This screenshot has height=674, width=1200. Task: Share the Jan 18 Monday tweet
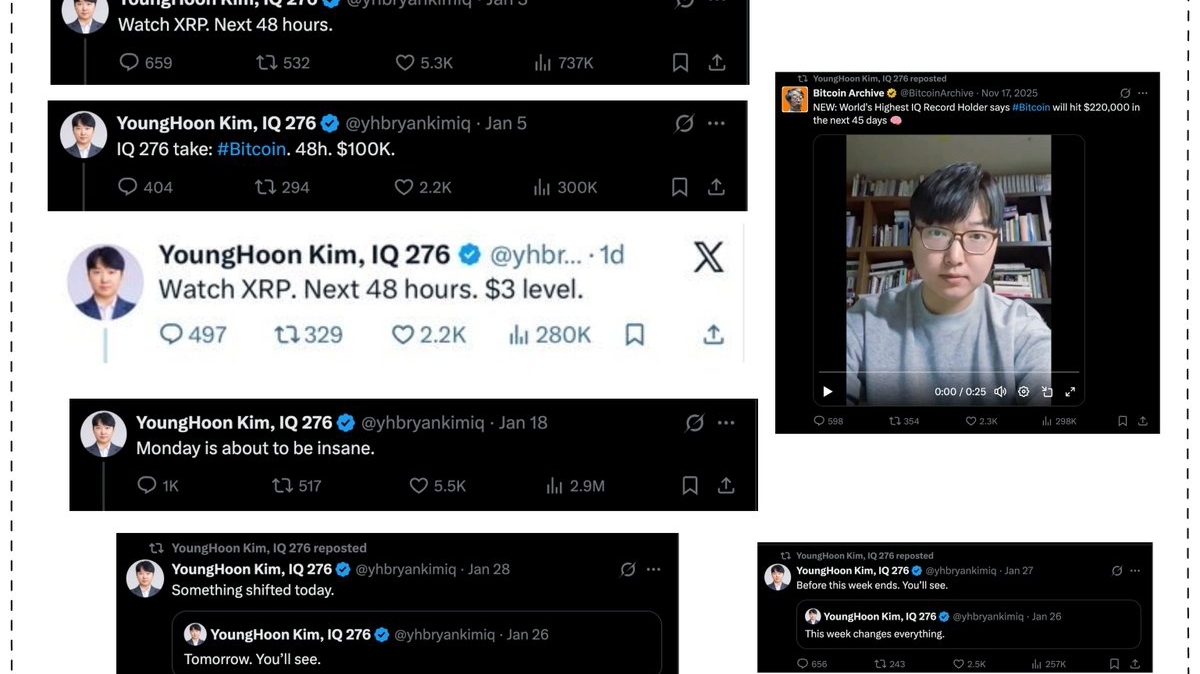pos(726,486)
